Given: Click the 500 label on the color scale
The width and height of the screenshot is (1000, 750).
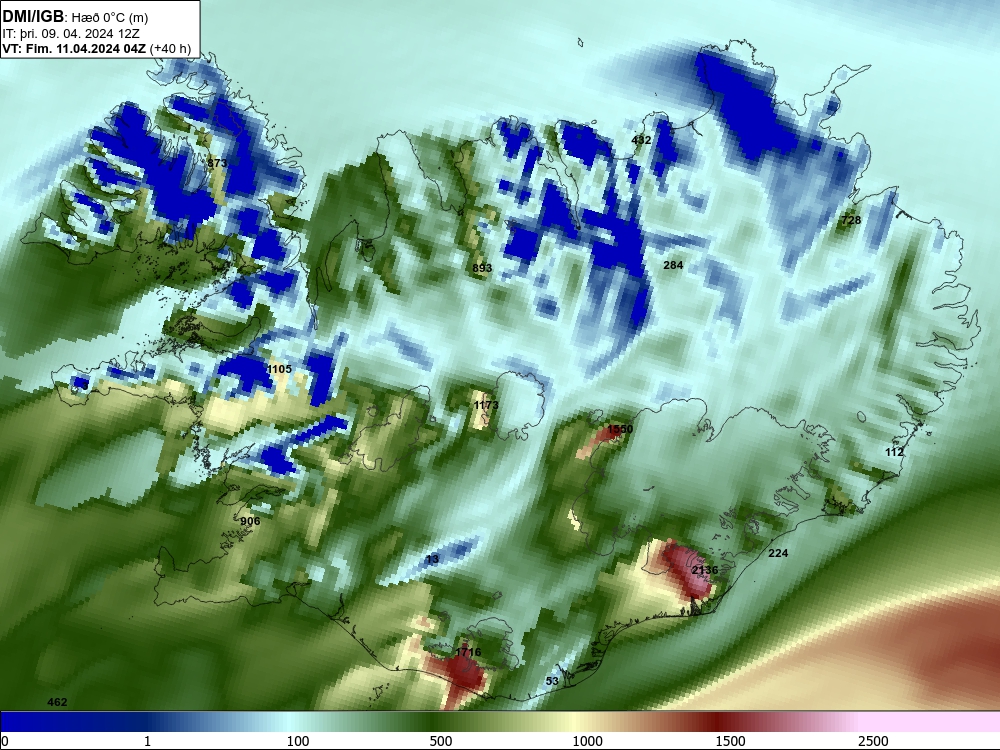Looking at the screenshot, I should pyautogui.click(x=441, y=741).
